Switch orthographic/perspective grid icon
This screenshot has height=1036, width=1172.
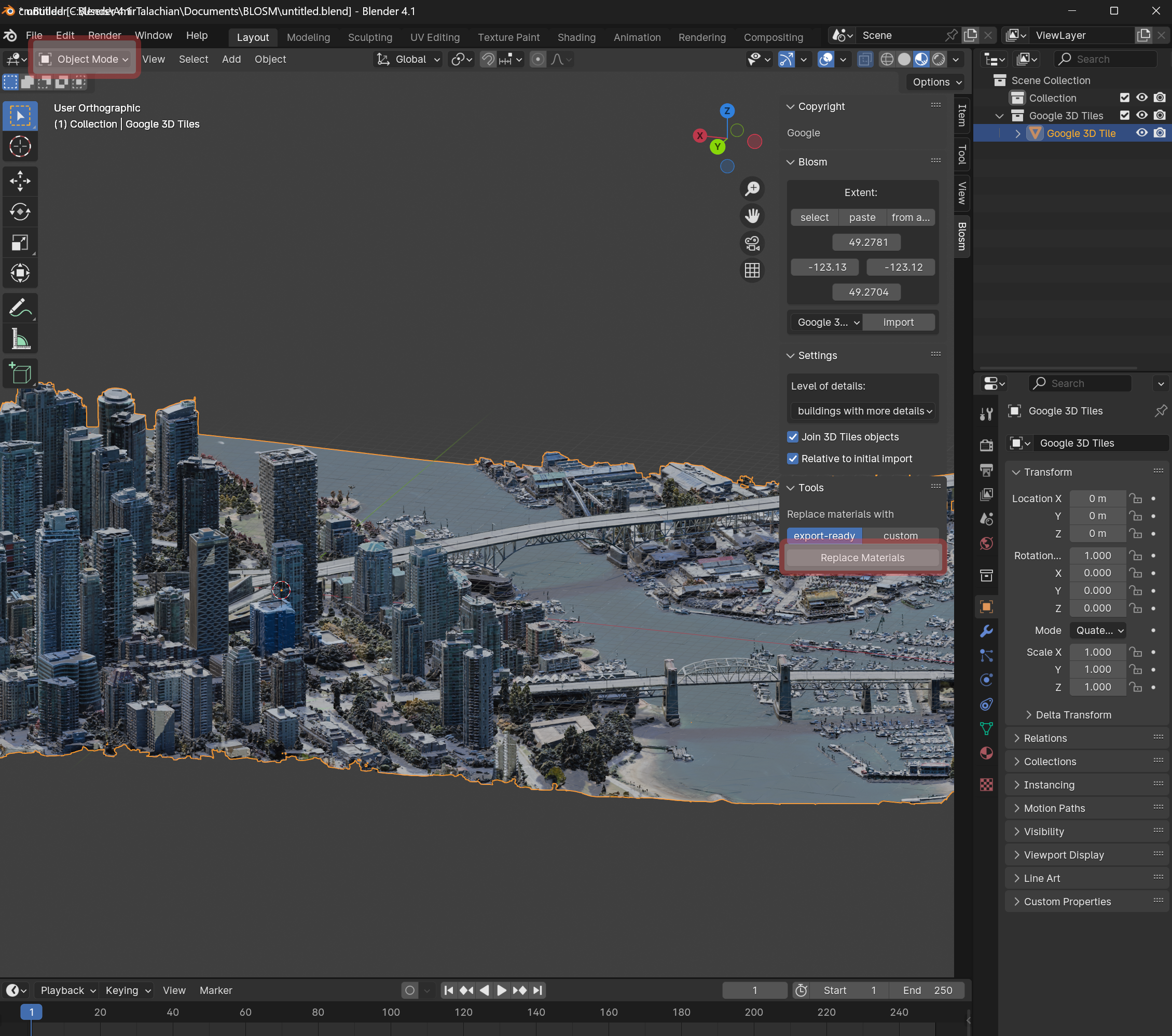752,271
